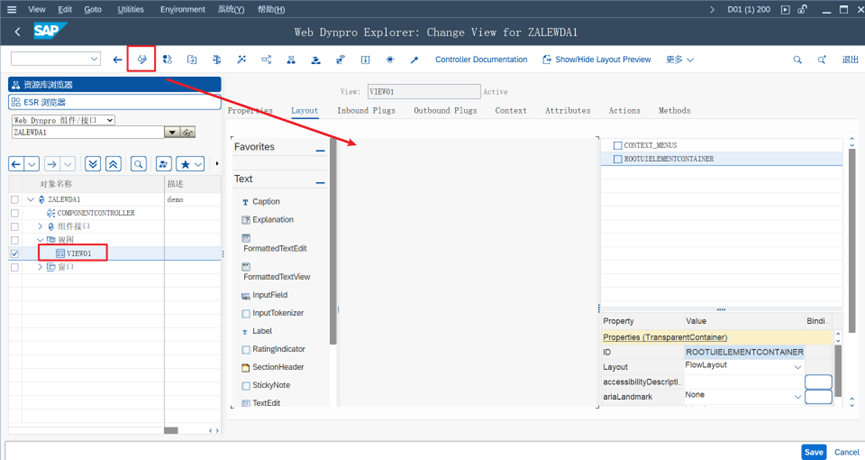
Task: Collapse the Text palette section
Action: pyautogui.click(x=320, y=183)
